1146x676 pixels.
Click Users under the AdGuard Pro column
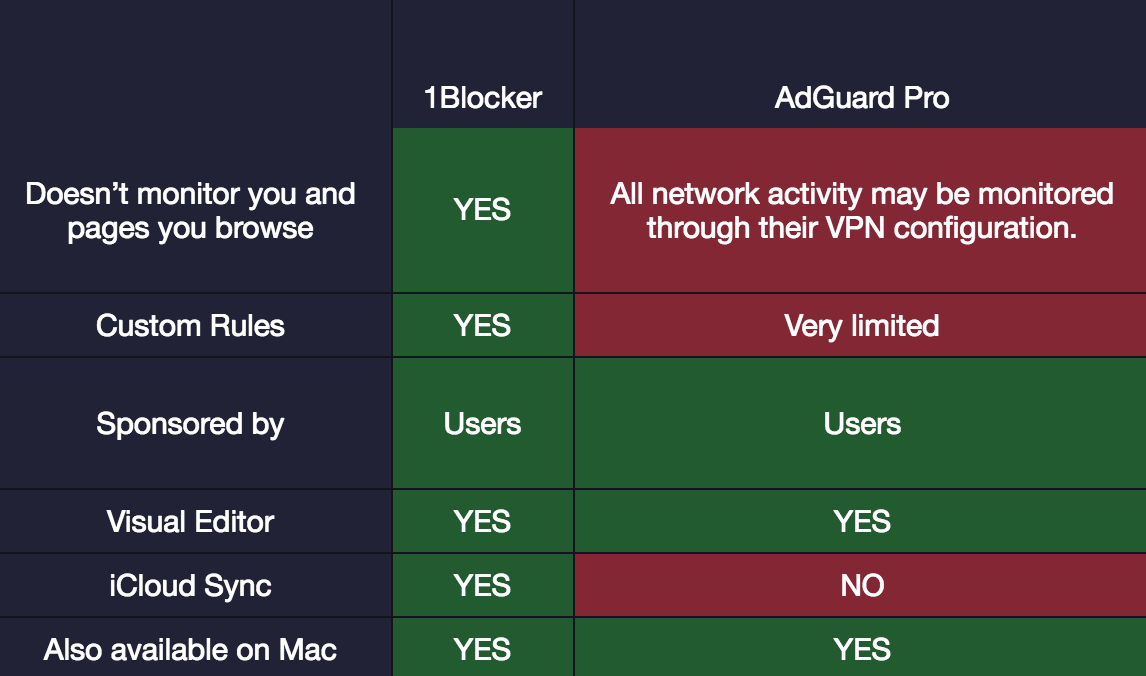(x=861, y=424)
